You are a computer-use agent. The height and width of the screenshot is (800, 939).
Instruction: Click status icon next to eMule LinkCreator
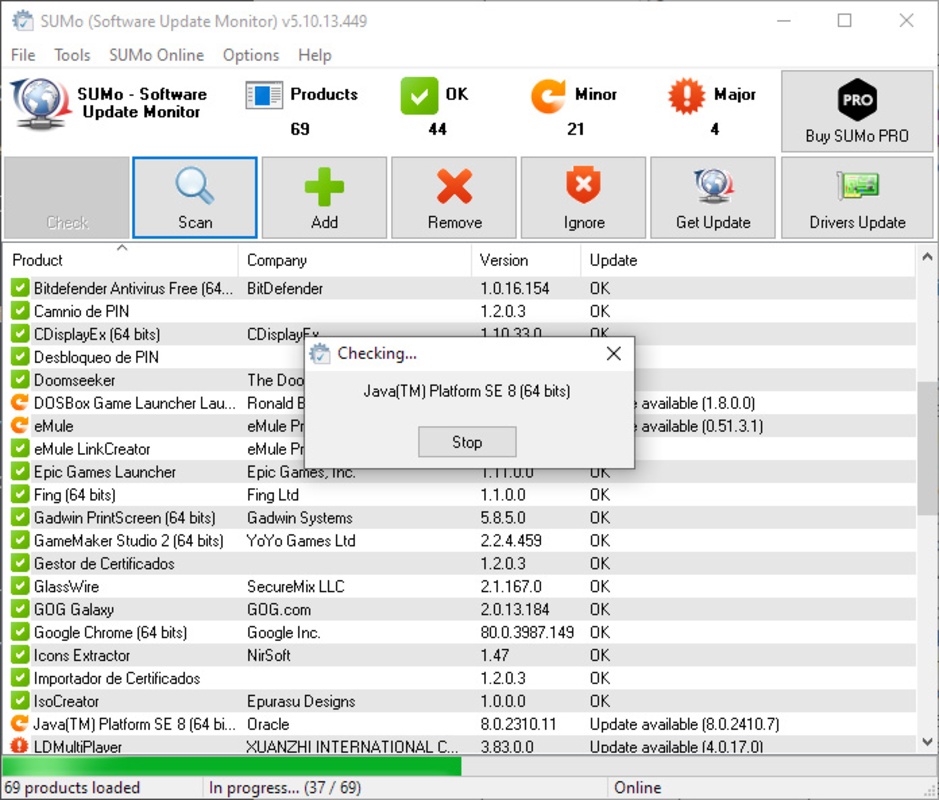click(x=20, y=449)
